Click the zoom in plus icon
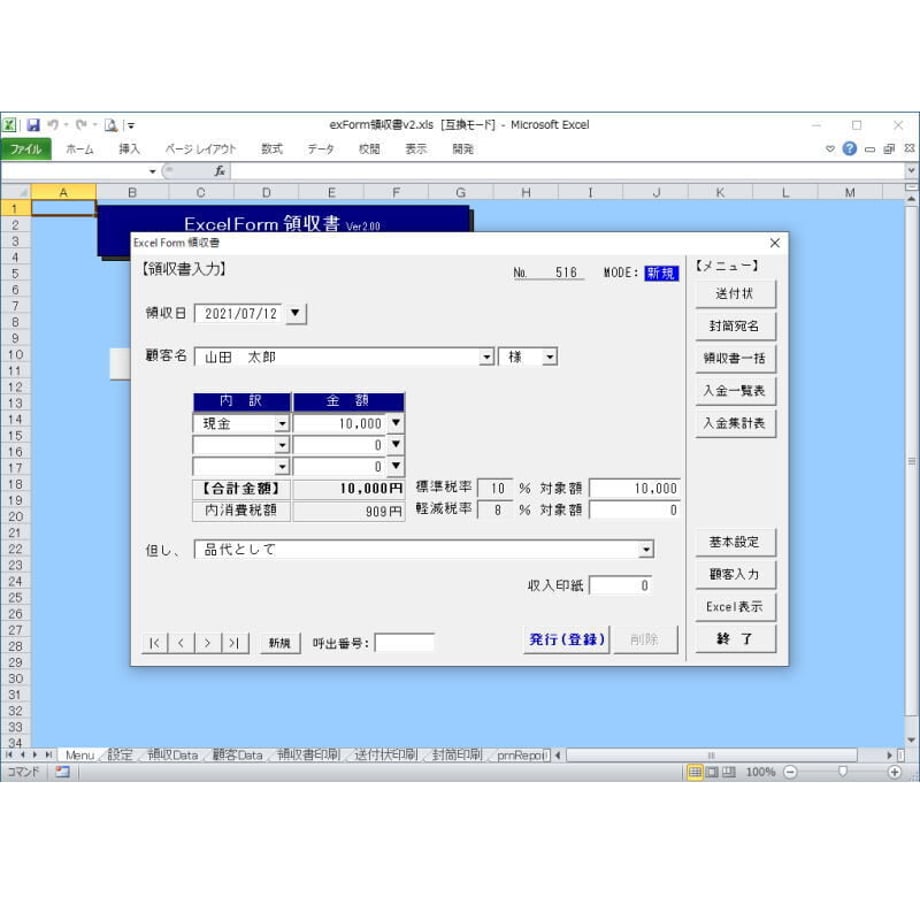This screenshot has width=920, height=920. tap(894, 772)
